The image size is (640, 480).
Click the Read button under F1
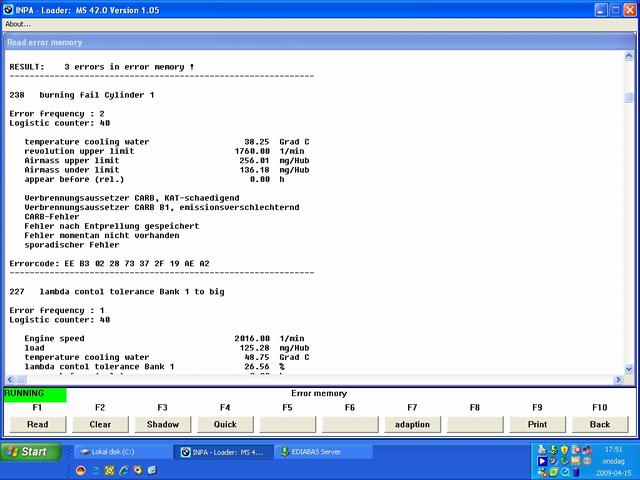[x=37, y=424]
